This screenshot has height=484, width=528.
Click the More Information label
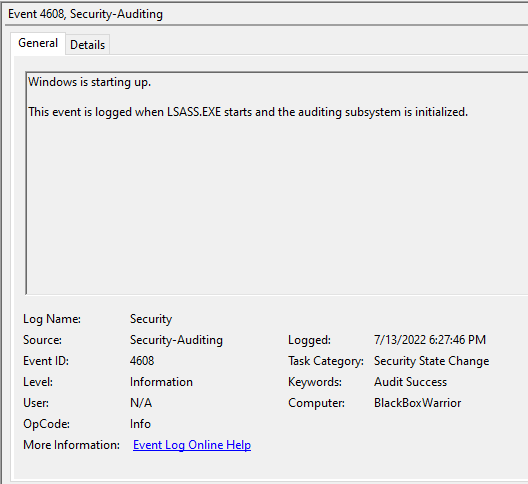click(71, 445)
